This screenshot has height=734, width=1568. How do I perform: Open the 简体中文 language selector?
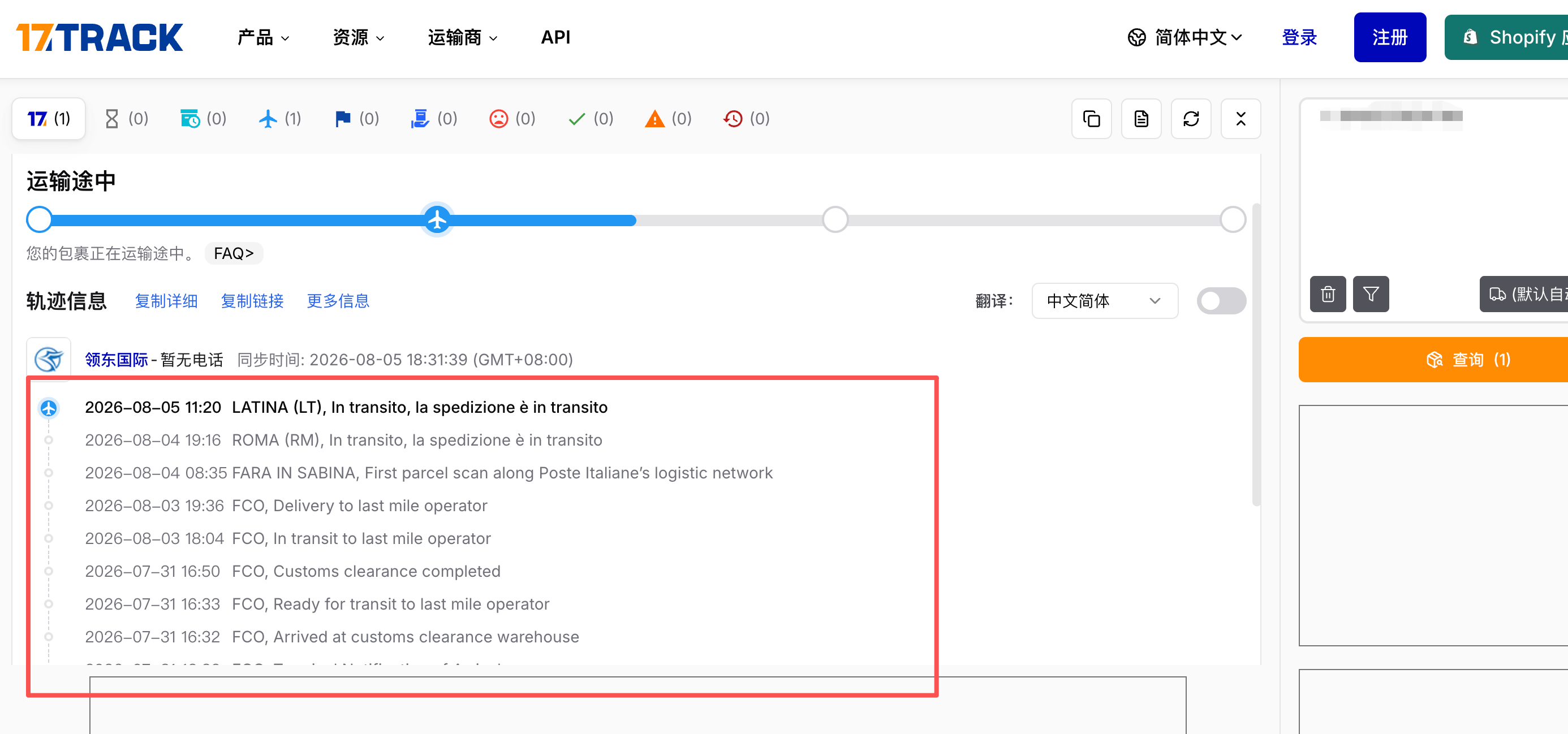[1184, 38]
